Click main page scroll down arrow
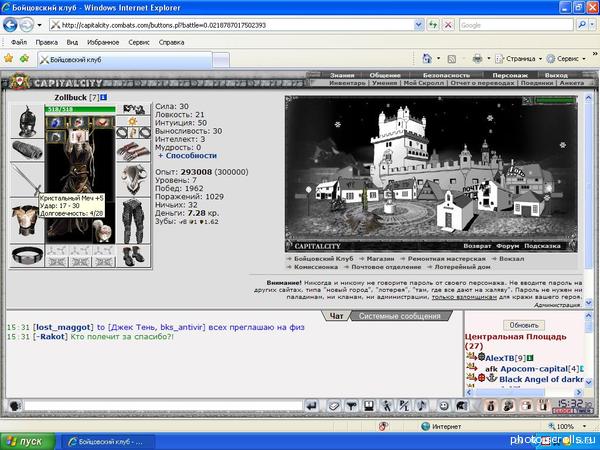Screen dimensions: 600x450 coord(589,303)
